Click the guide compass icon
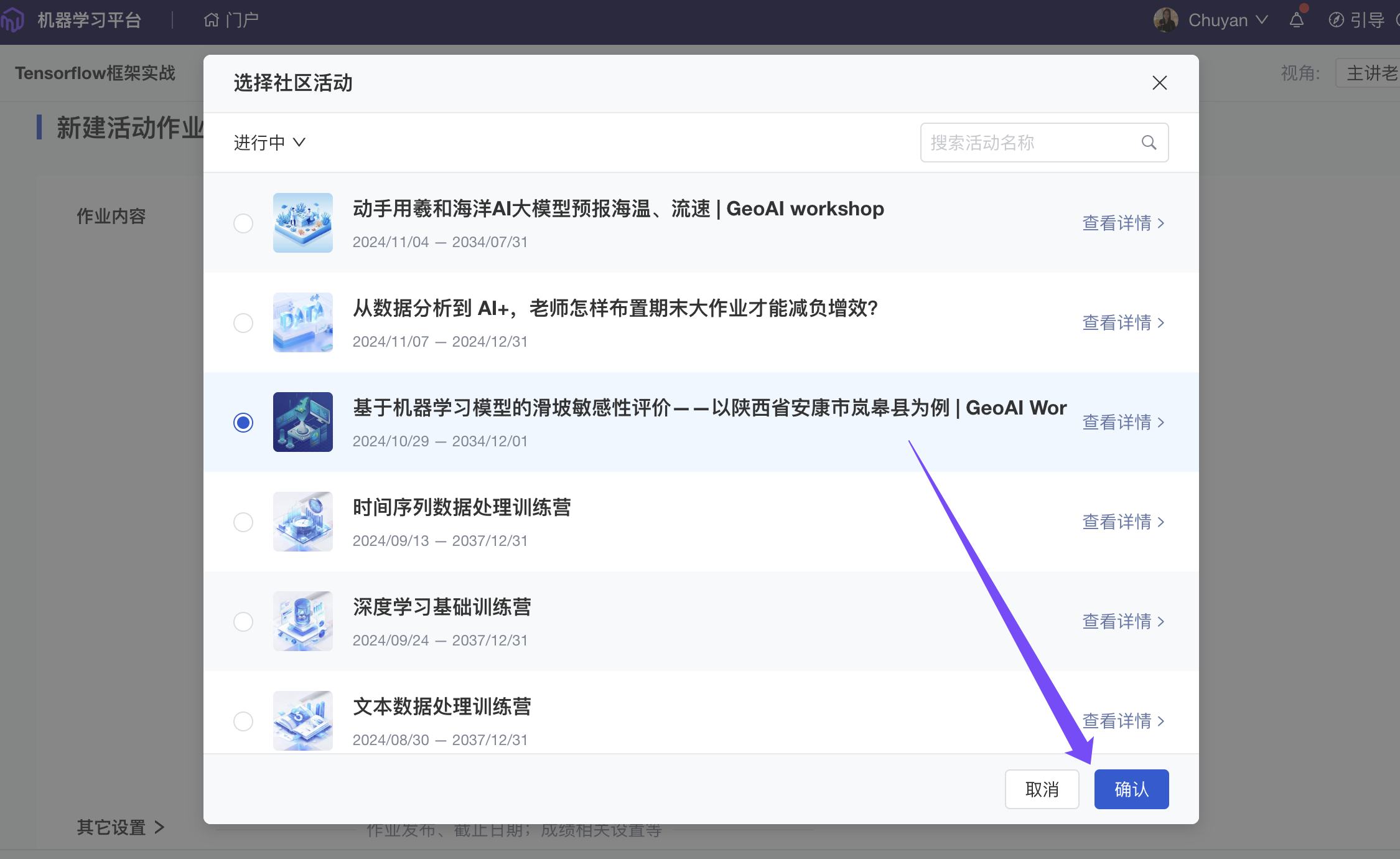 coord(1336,21)
